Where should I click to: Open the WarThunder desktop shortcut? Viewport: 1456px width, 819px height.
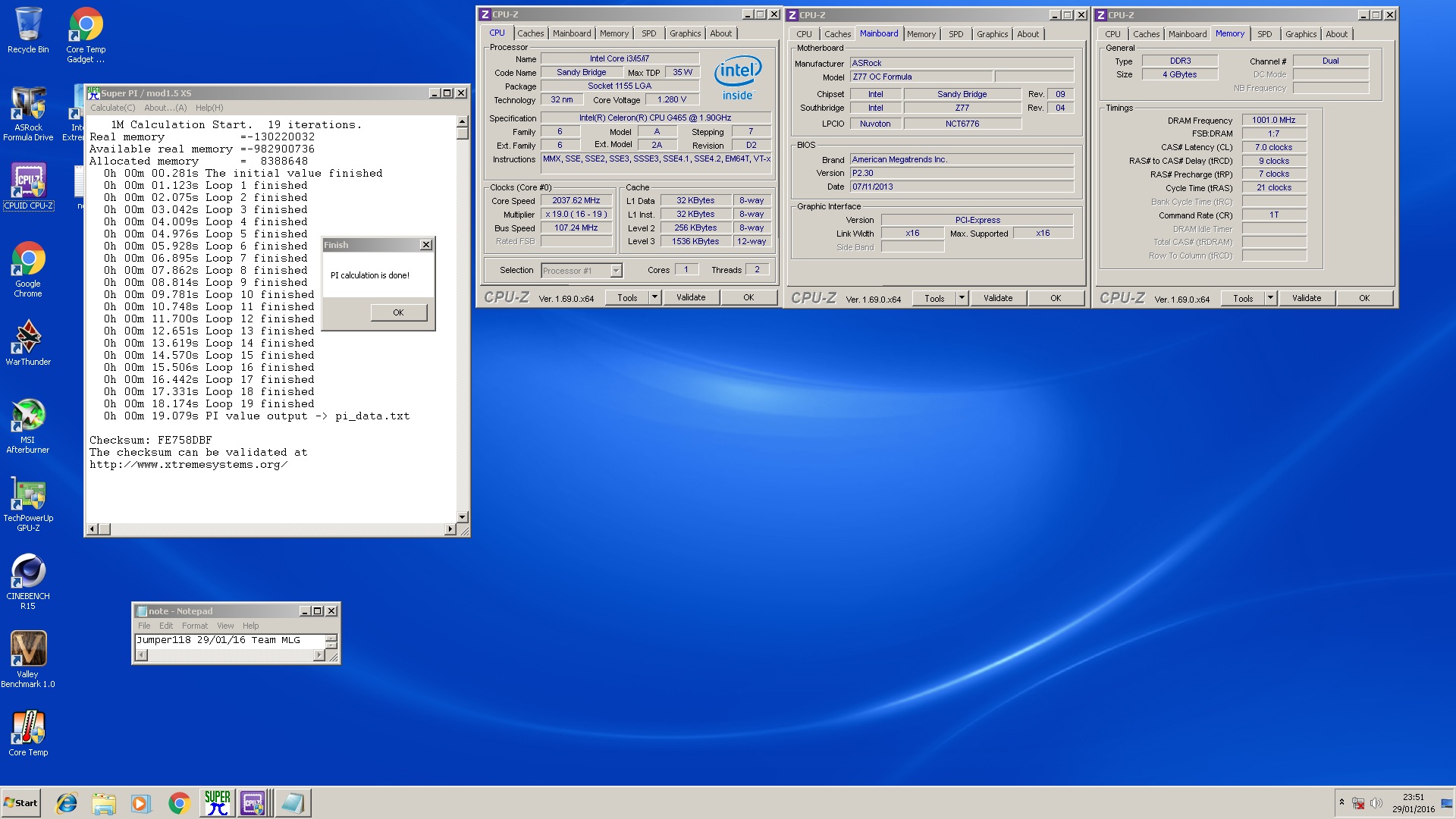pyautogui.click(x=28, y=343)
